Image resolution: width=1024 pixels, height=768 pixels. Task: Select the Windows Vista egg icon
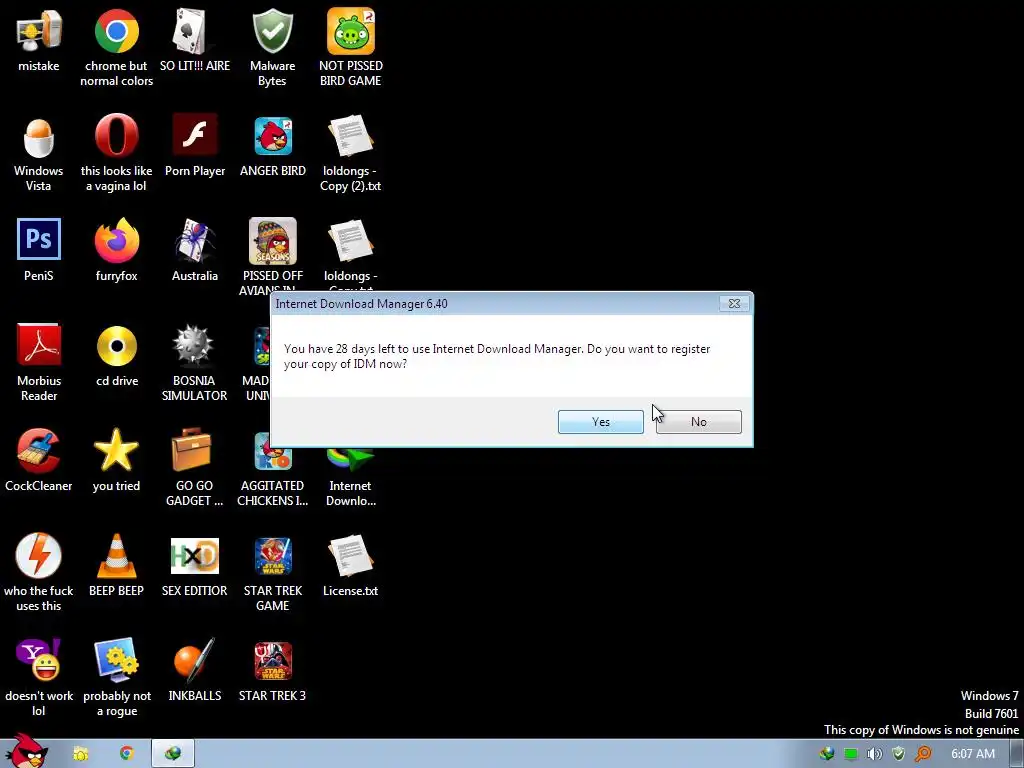tap(39, 153)
